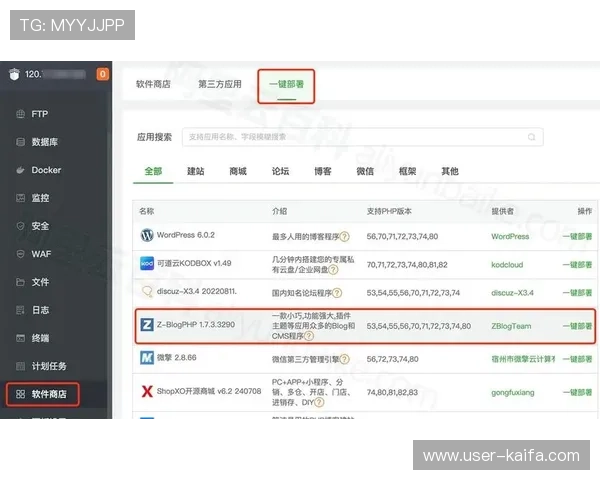Image resolution: width=600 pixels, height=480 pixels.
Task: Open help icon for WordPress description
Action: [344, 237]
